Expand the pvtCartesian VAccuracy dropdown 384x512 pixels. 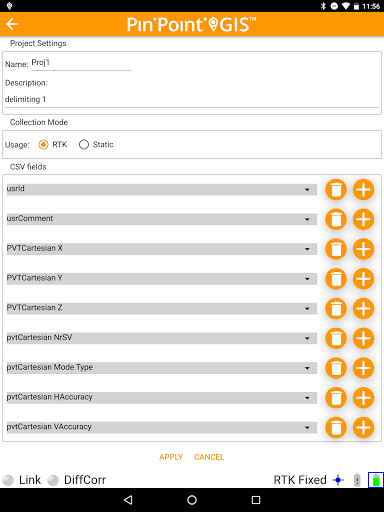click(162, 427)
